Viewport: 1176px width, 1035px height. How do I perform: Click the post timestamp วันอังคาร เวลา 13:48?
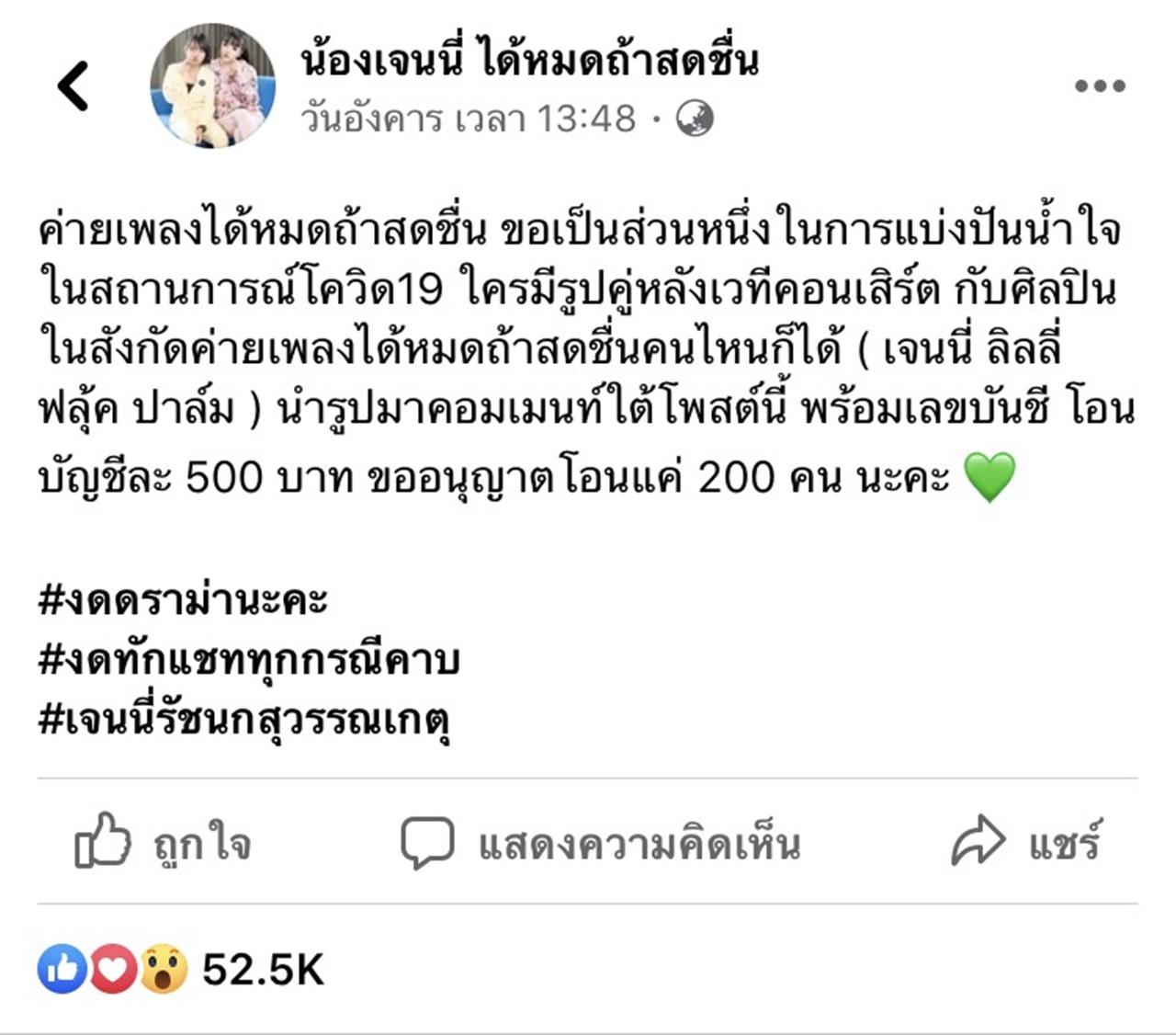tap(468, 119)
